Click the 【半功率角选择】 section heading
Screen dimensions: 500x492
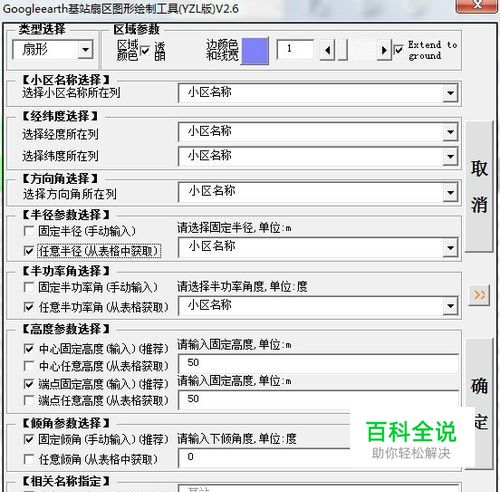pyautogui.click(x=66, y=271)
